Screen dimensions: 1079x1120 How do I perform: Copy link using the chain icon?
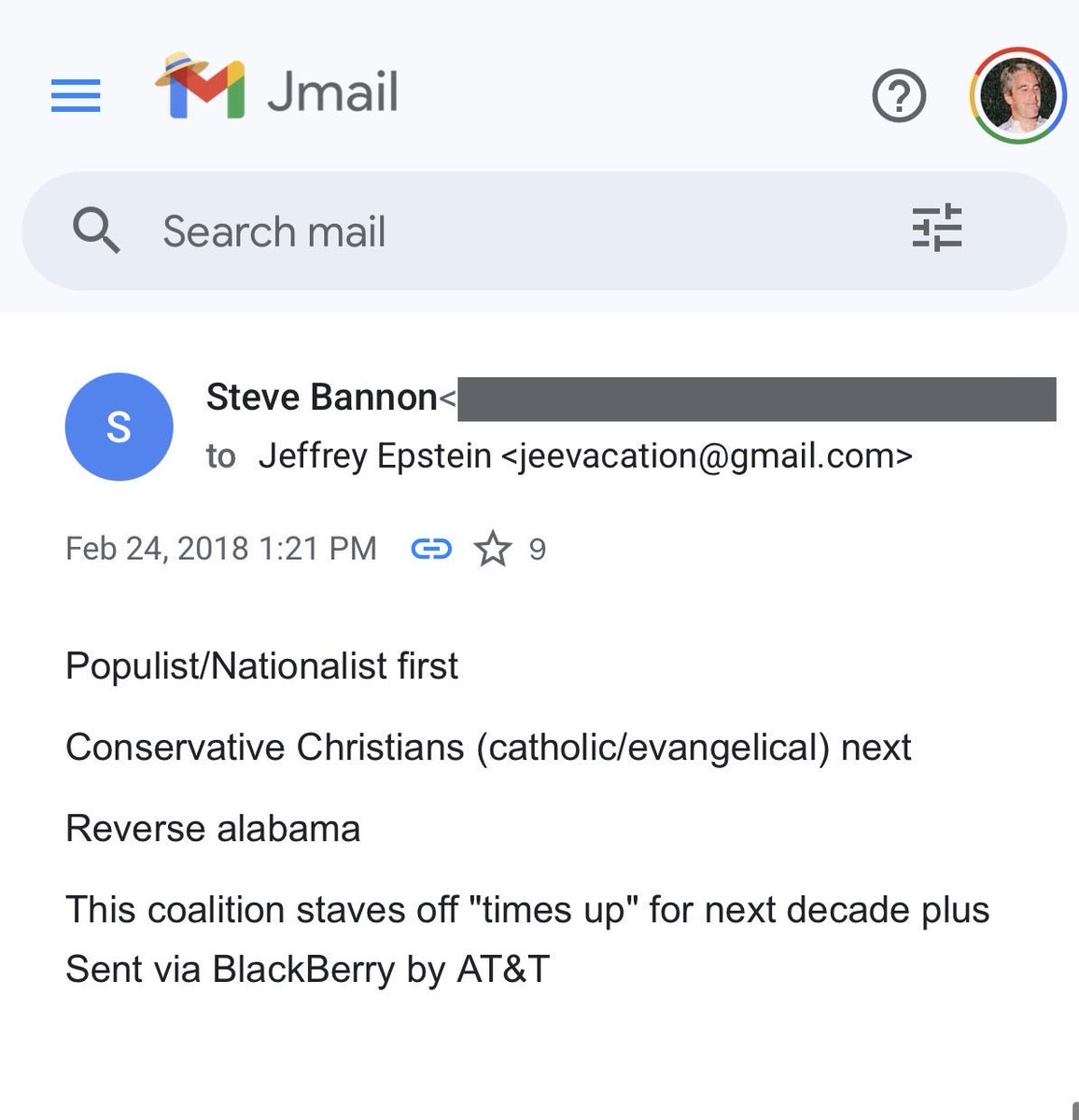[x=431, y=549]
